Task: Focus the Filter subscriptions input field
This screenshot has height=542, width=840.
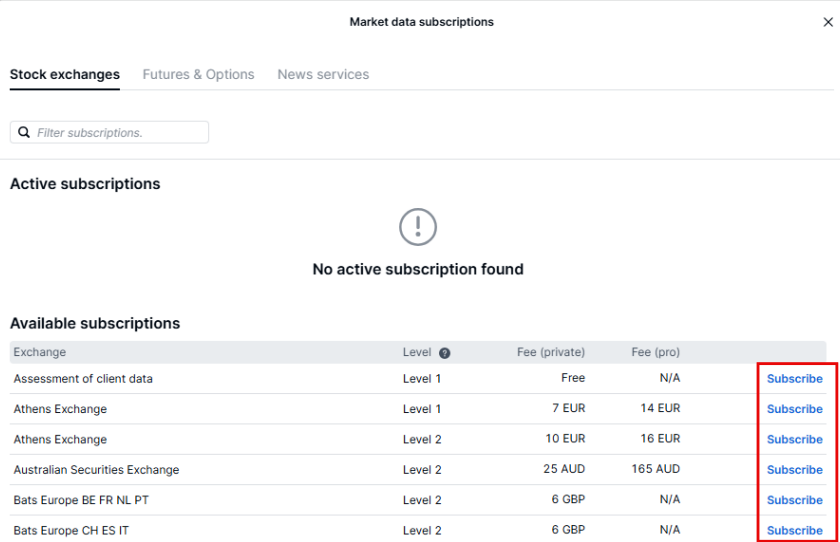Action: click(x=118, y=132)
